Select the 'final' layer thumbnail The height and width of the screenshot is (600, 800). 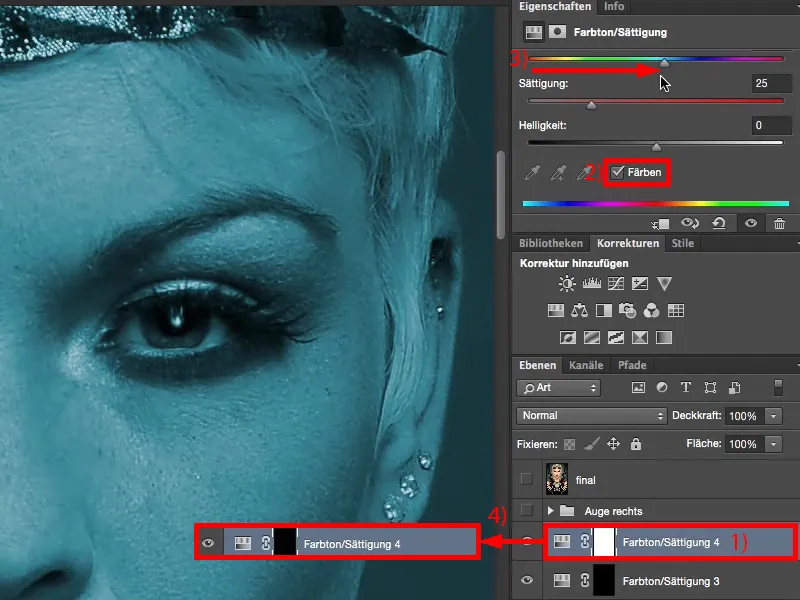[x=557, y=479]
